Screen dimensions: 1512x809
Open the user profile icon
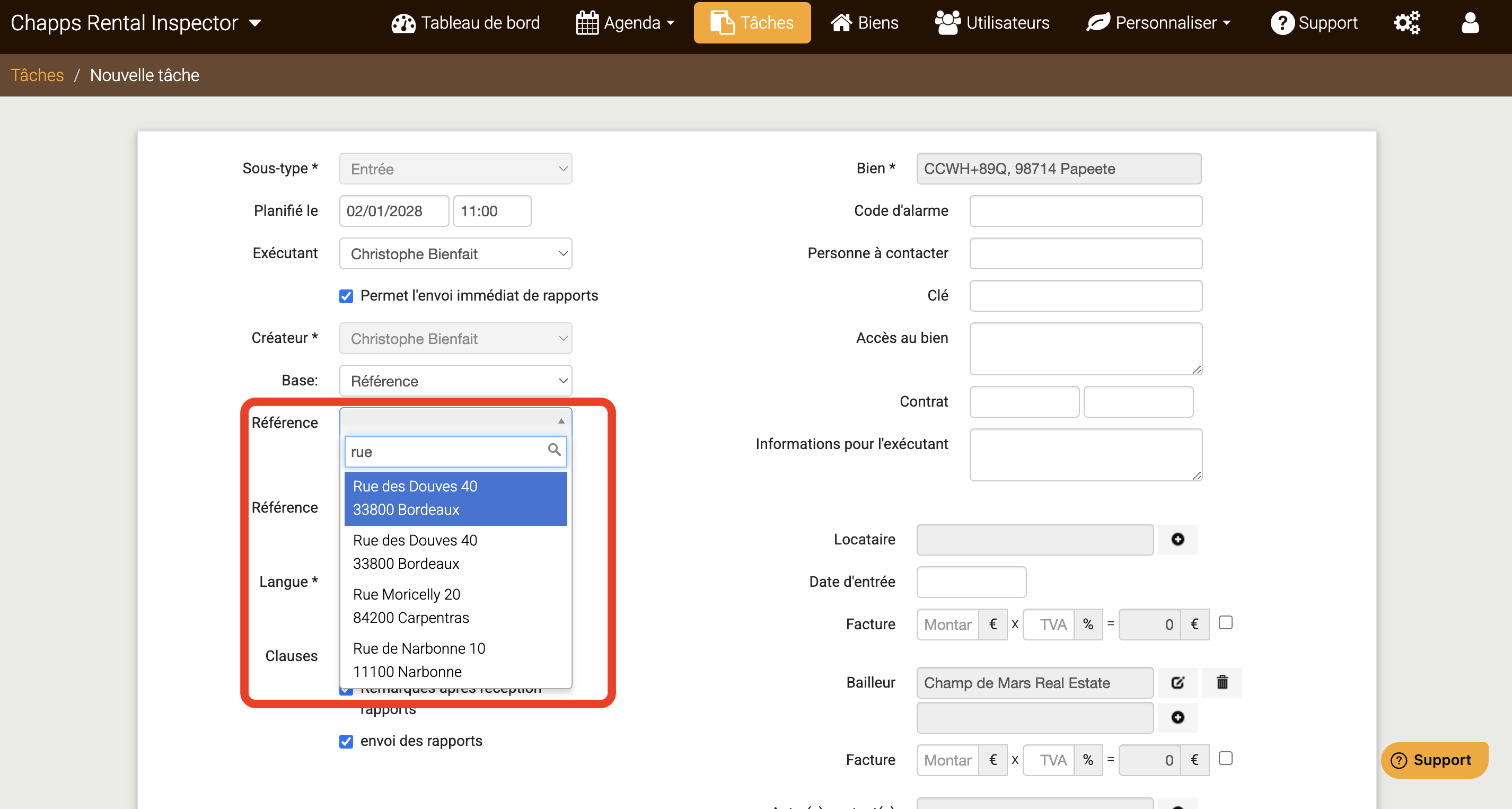pos(1469,22)
